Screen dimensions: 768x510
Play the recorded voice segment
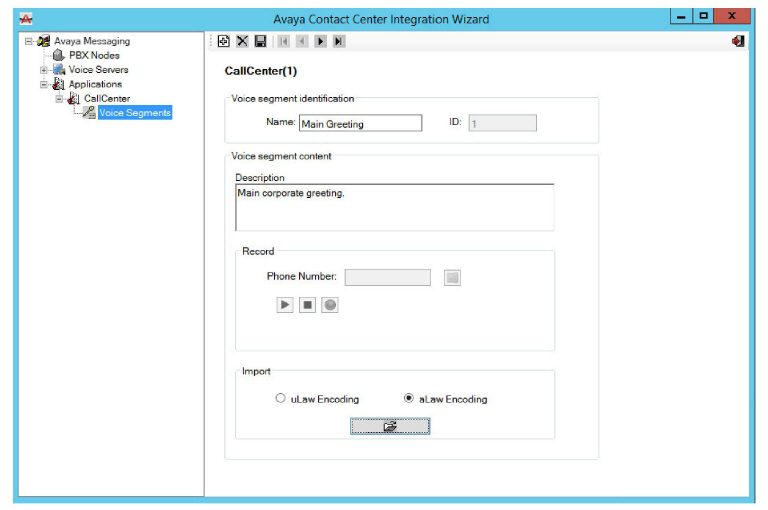[285, 305]
